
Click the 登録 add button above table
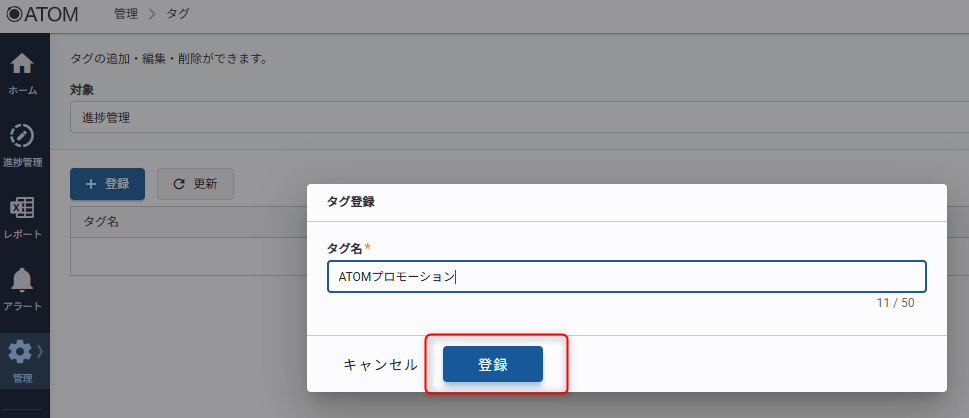pyautogui.click(x=107, y=184)
